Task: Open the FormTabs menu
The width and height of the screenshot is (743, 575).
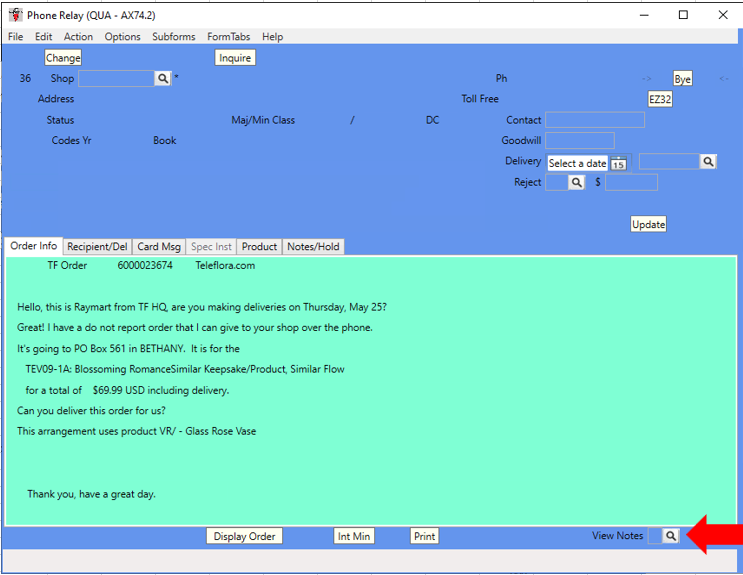Action: (x=228, y=37)
